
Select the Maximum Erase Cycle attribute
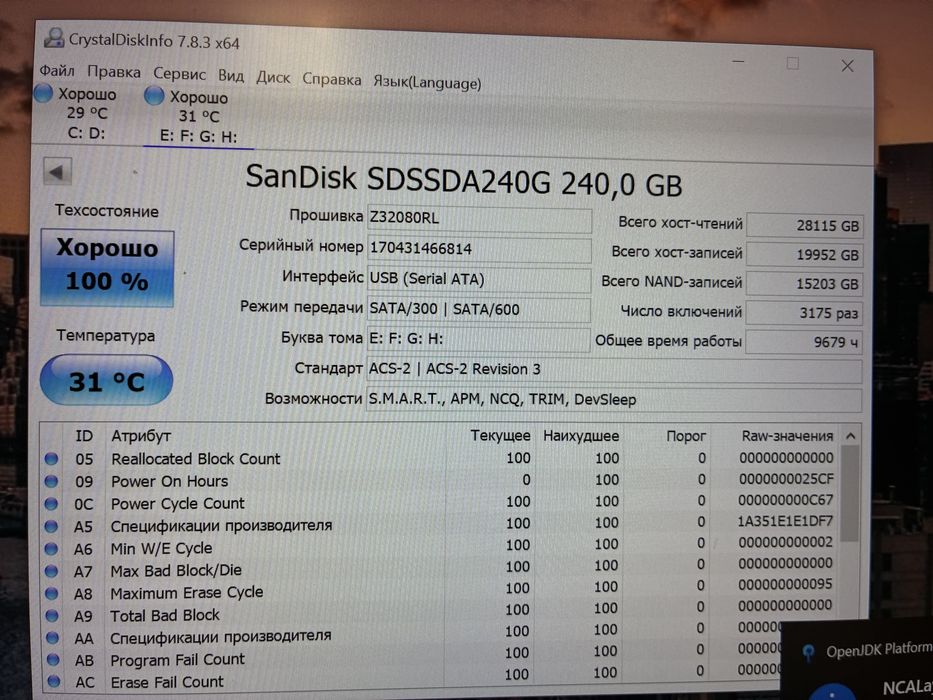pos(186,593)
